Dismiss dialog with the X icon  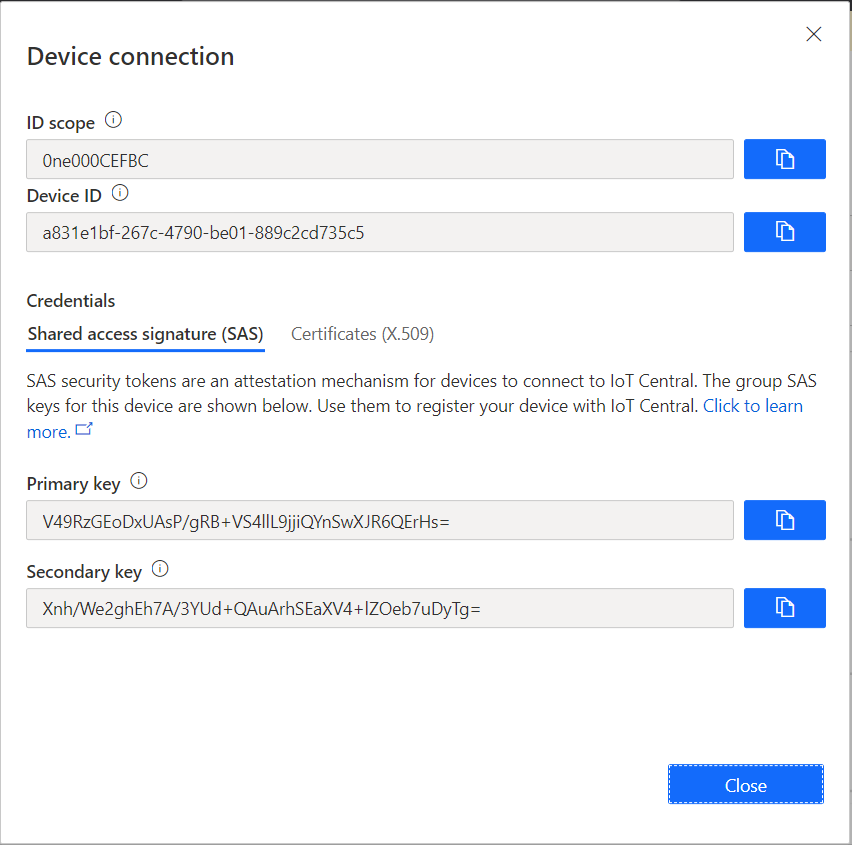point(814,35)
